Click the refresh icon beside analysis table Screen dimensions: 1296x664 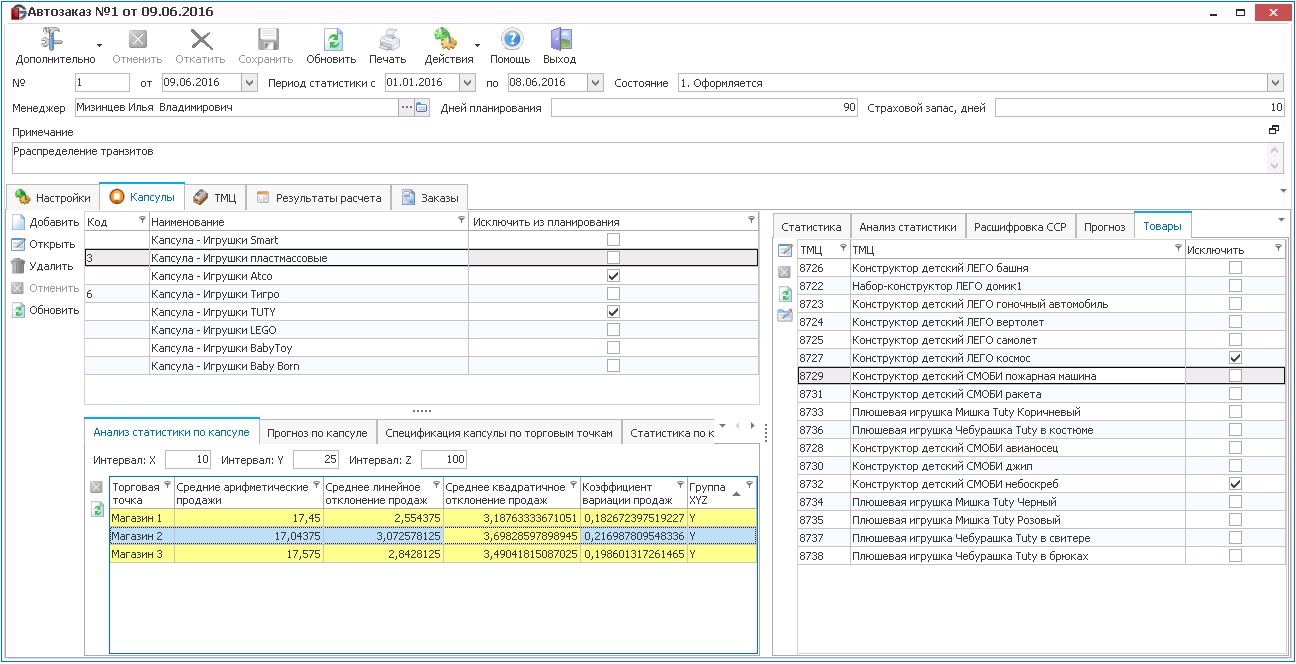click(97, 509)
